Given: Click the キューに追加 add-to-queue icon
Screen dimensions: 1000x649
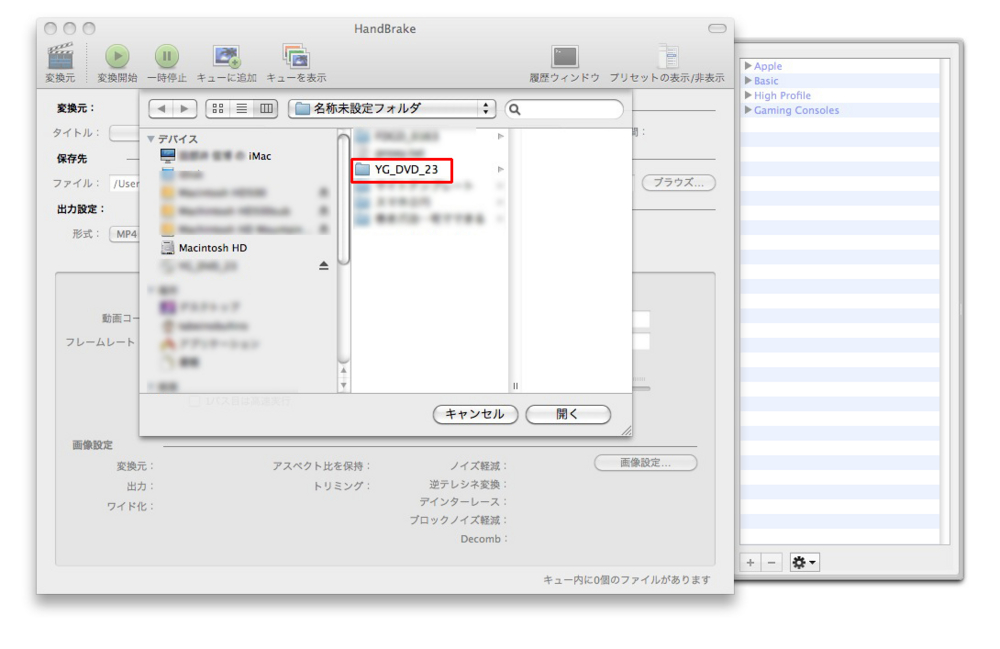Looking at the screenshot, I should 226,56.
